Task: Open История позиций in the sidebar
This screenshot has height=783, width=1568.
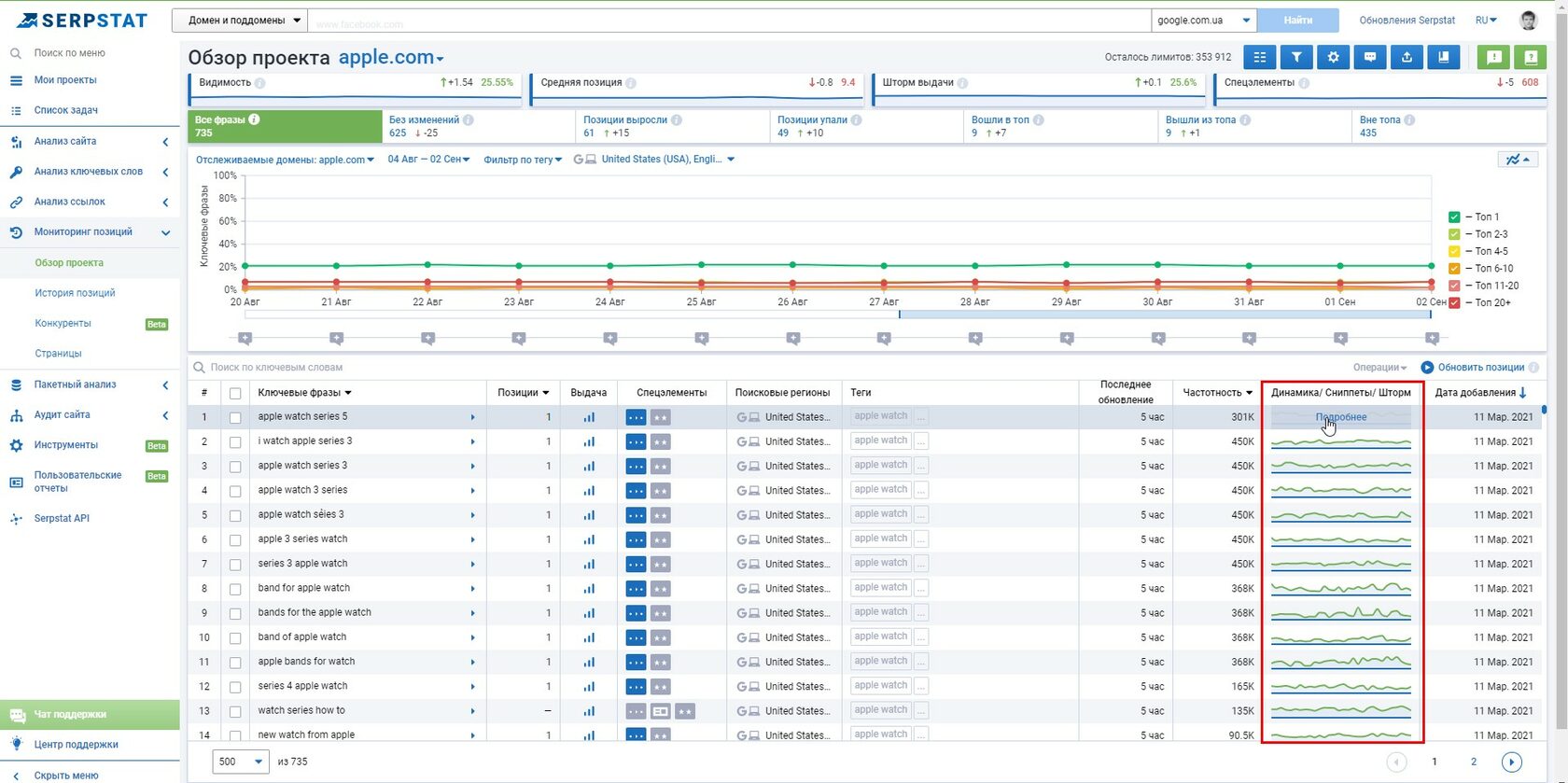Action: (75, 293)
